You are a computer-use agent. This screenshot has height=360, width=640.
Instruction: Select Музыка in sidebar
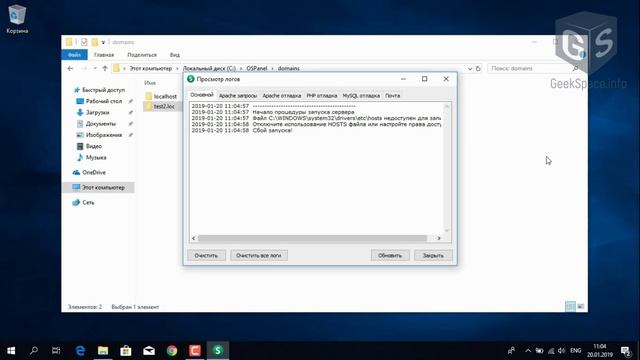pos(96,158)
